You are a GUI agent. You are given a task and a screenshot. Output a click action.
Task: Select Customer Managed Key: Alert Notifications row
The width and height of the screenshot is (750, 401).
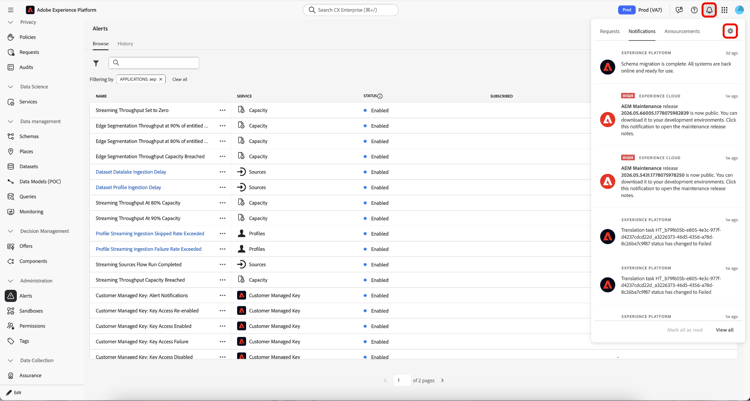point(413,296)
